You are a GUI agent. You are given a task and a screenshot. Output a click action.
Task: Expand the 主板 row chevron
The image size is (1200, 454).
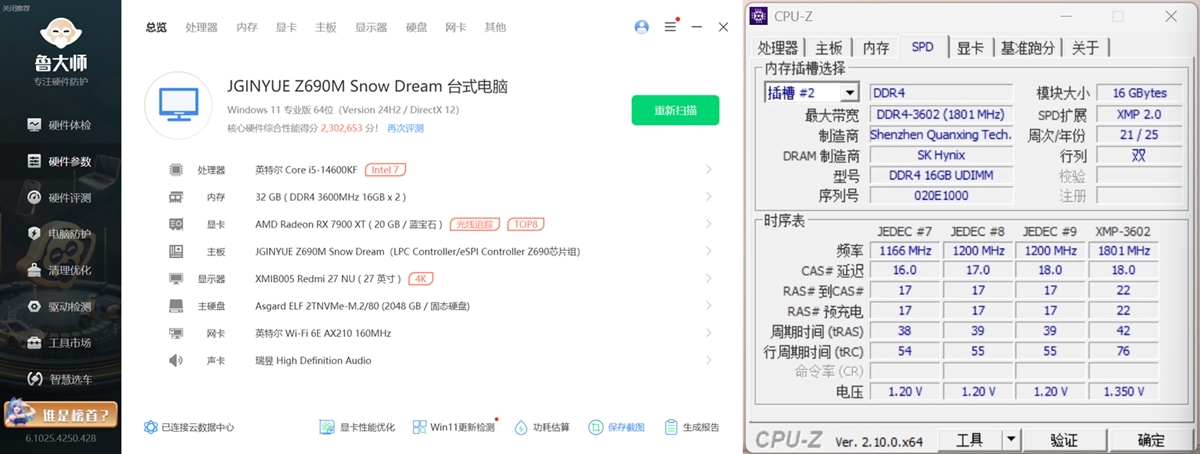709,251
